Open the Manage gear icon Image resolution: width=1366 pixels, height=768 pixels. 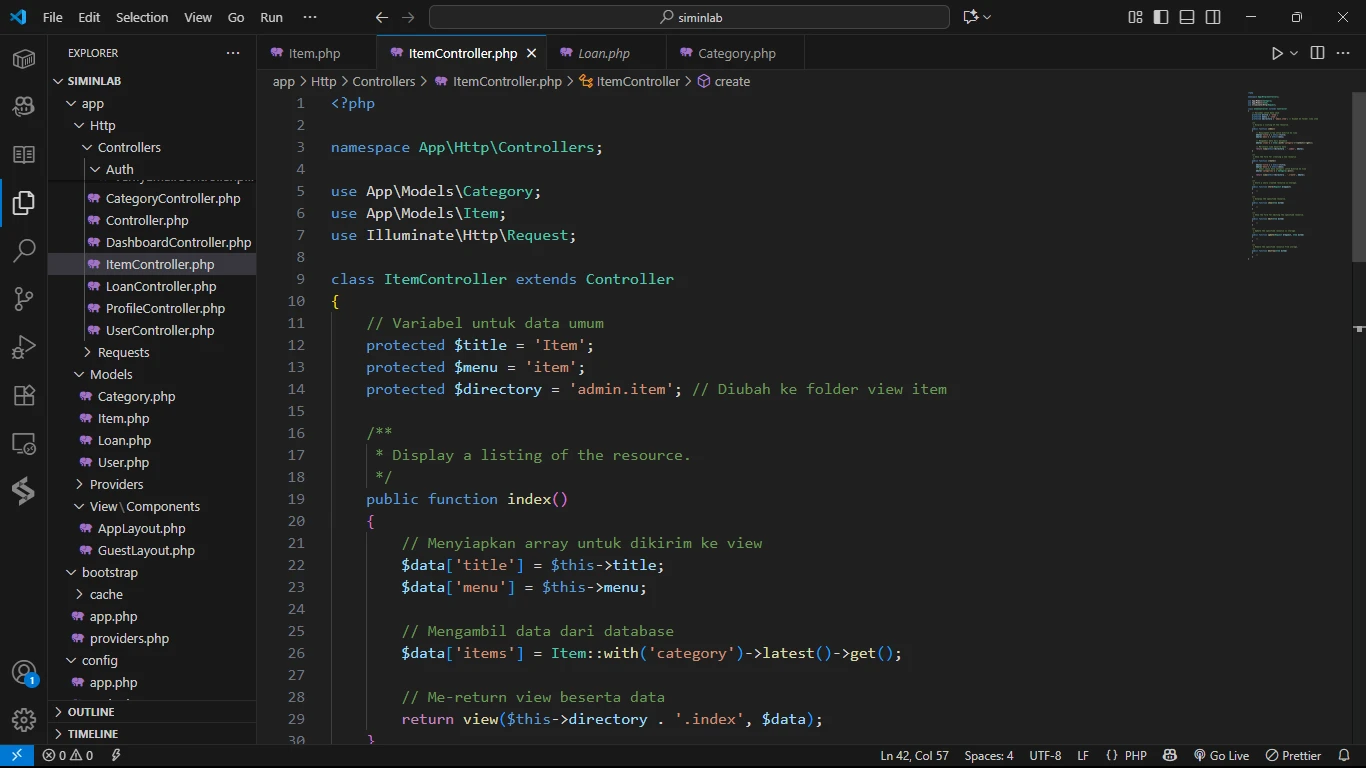[x=24, y=720]
